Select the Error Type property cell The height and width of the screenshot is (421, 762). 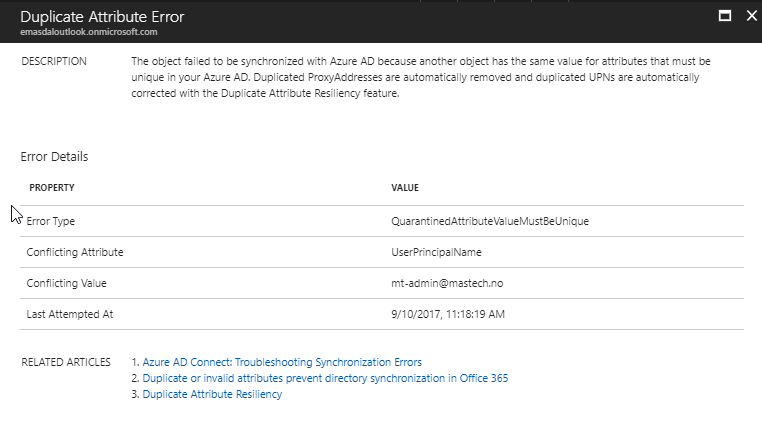tap(51, 221)
